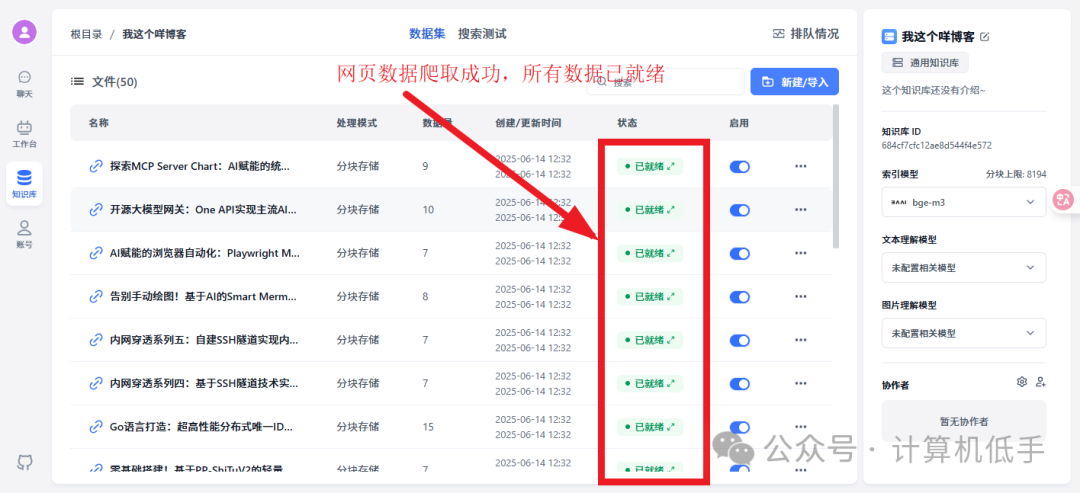Open more options for 探索MCP Server Chart row
1080x493 pixels.
[x=800, y=166]
